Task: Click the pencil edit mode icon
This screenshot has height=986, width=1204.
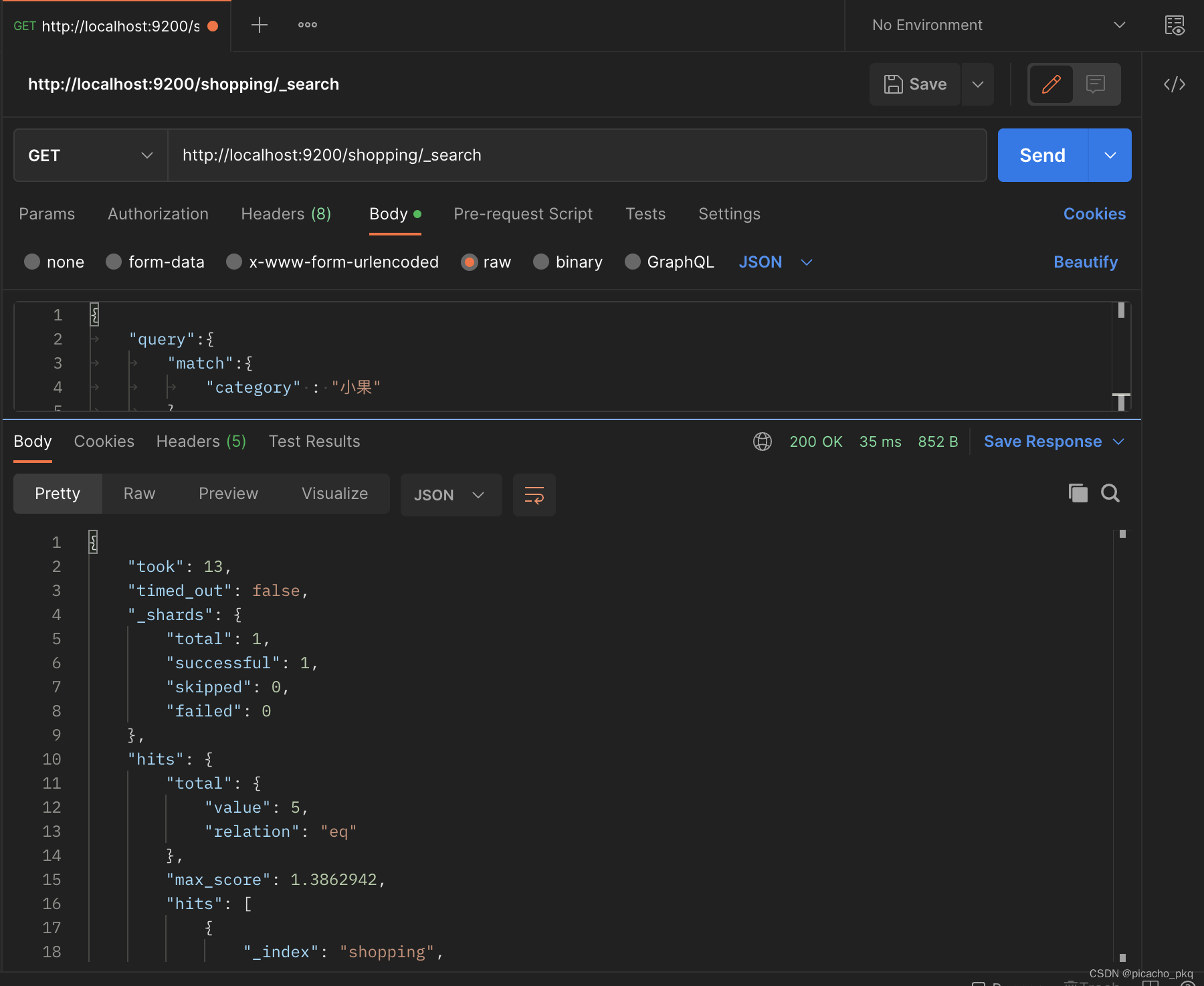Action: [1051, 84]
